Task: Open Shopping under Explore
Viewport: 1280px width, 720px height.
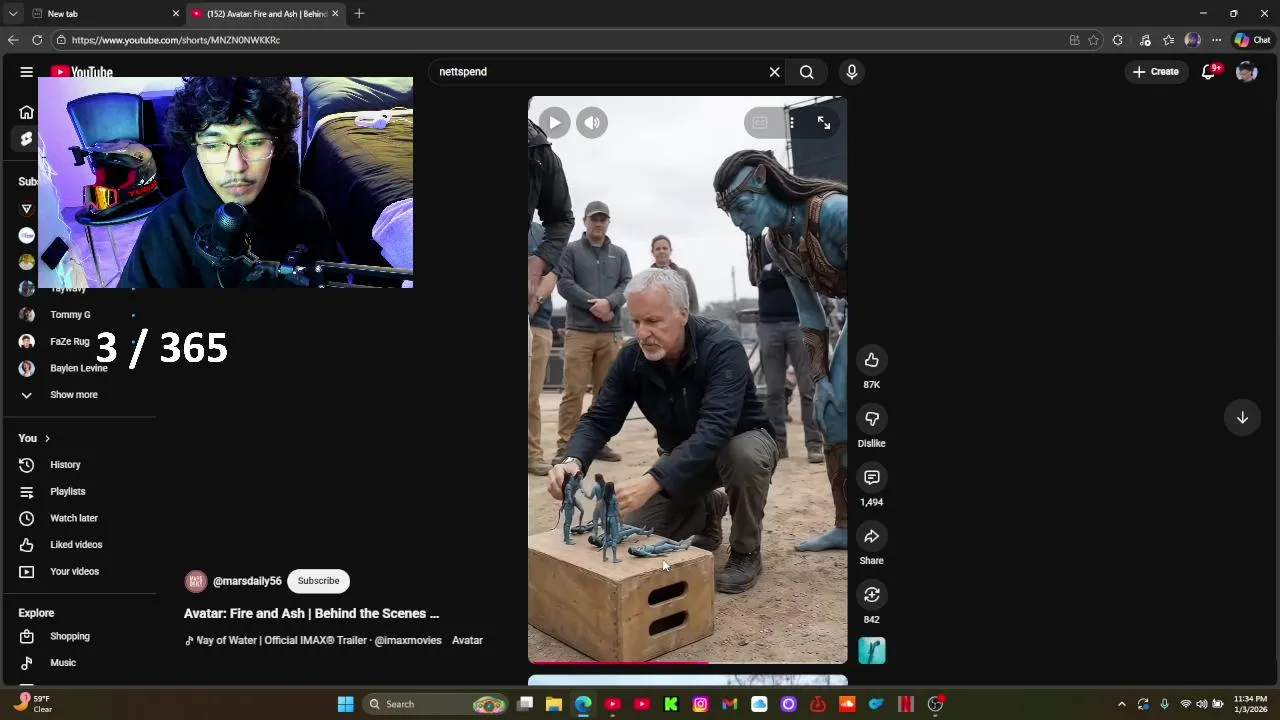Action: click(69, 636)
